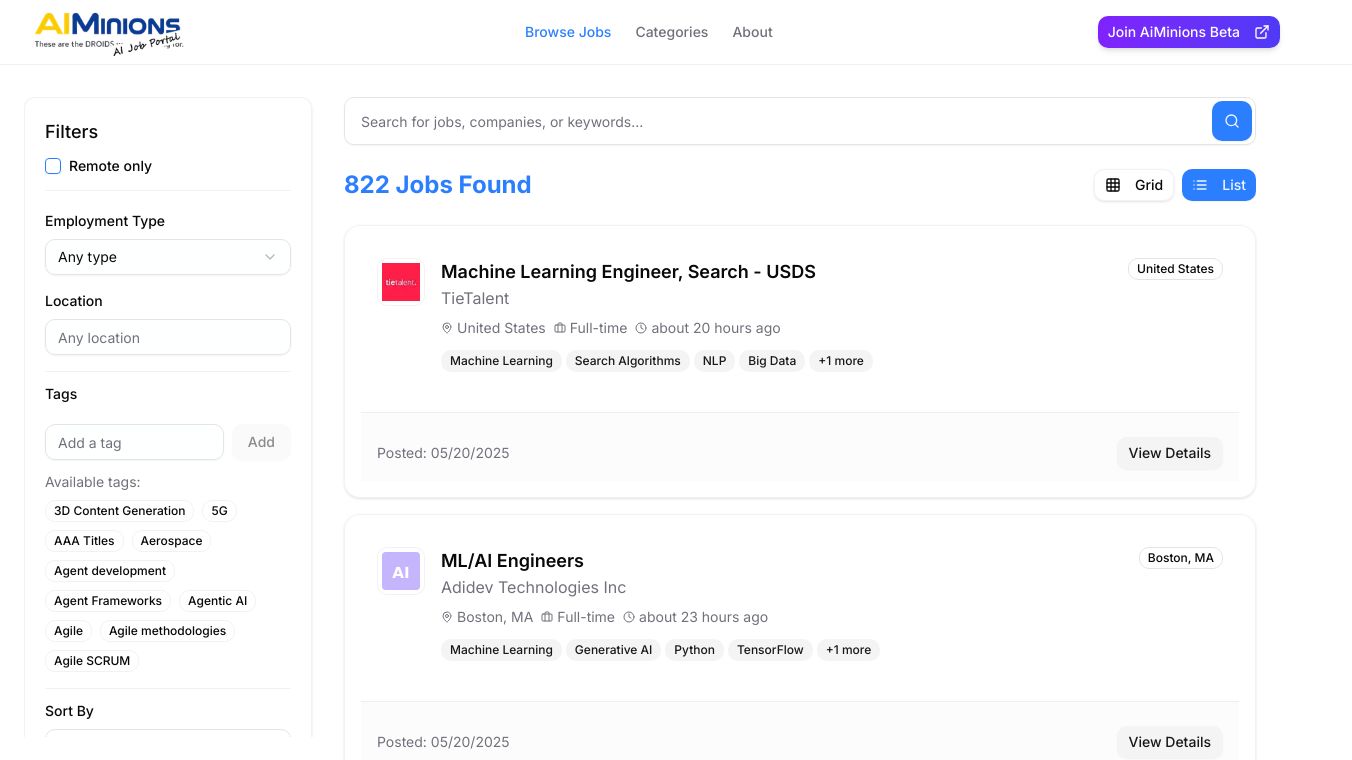Go to the About page
The width and height of the screenshot is (1352, 760).
(x=752, y=32)
